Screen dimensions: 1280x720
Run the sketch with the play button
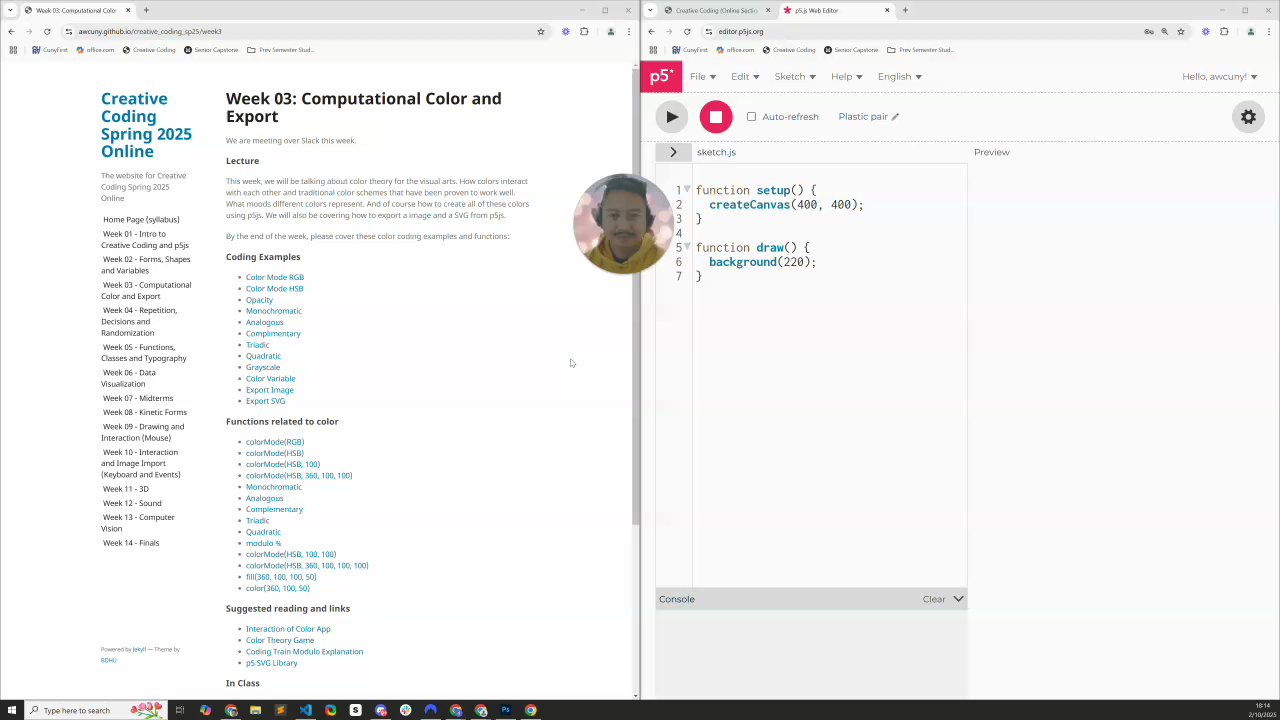[672, 117]
